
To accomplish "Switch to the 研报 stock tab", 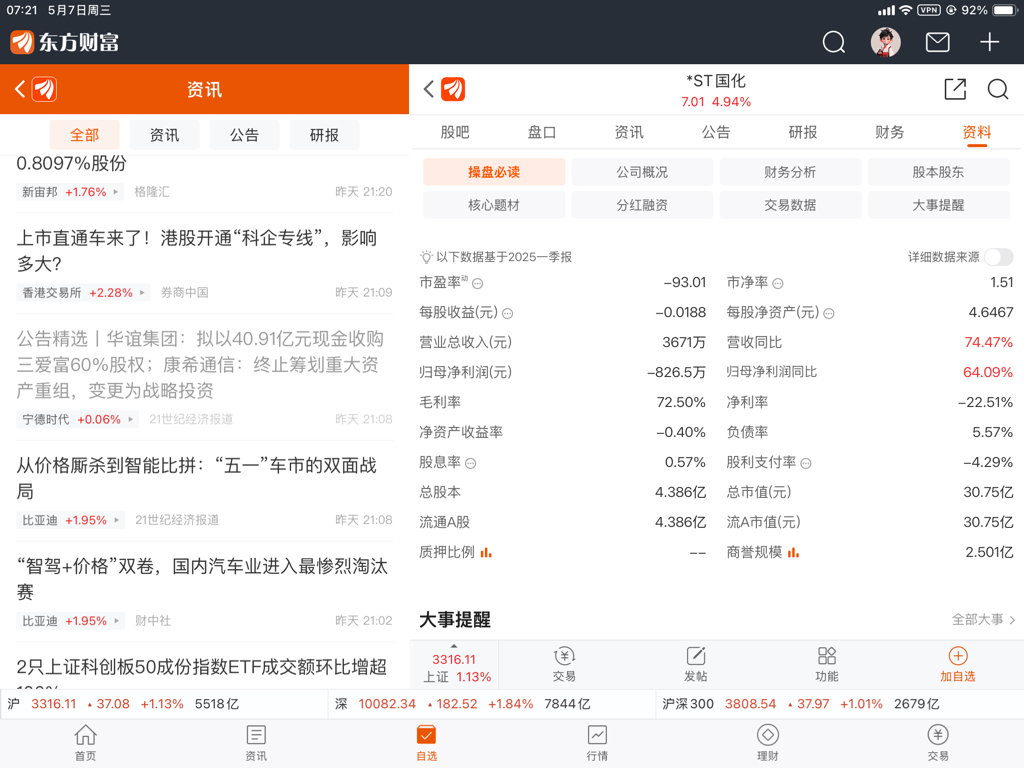I will click(x=803, y=133).
